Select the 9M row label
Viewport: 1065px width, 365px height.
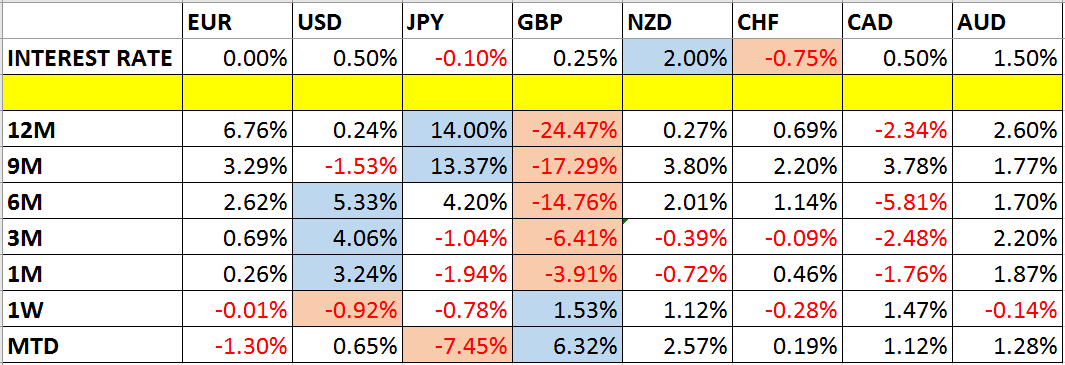tap(92, 166)
